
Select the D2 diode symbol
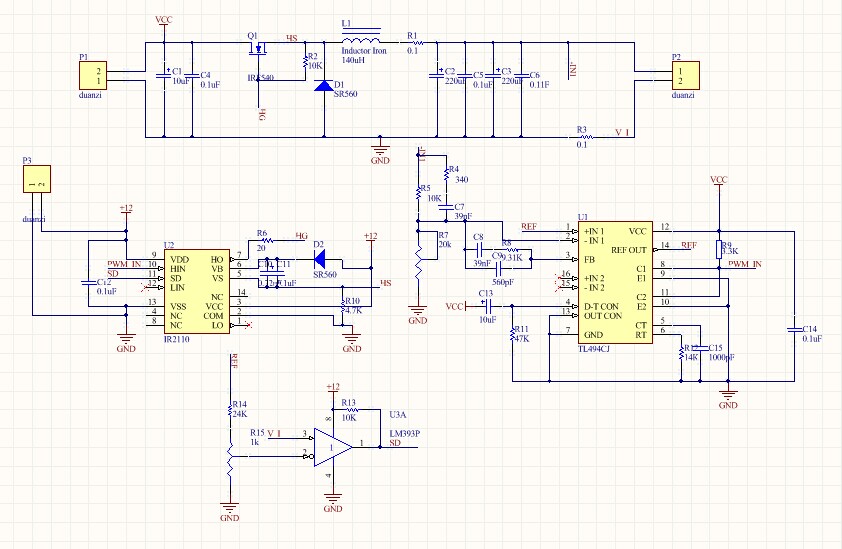(x=320, y=259)
